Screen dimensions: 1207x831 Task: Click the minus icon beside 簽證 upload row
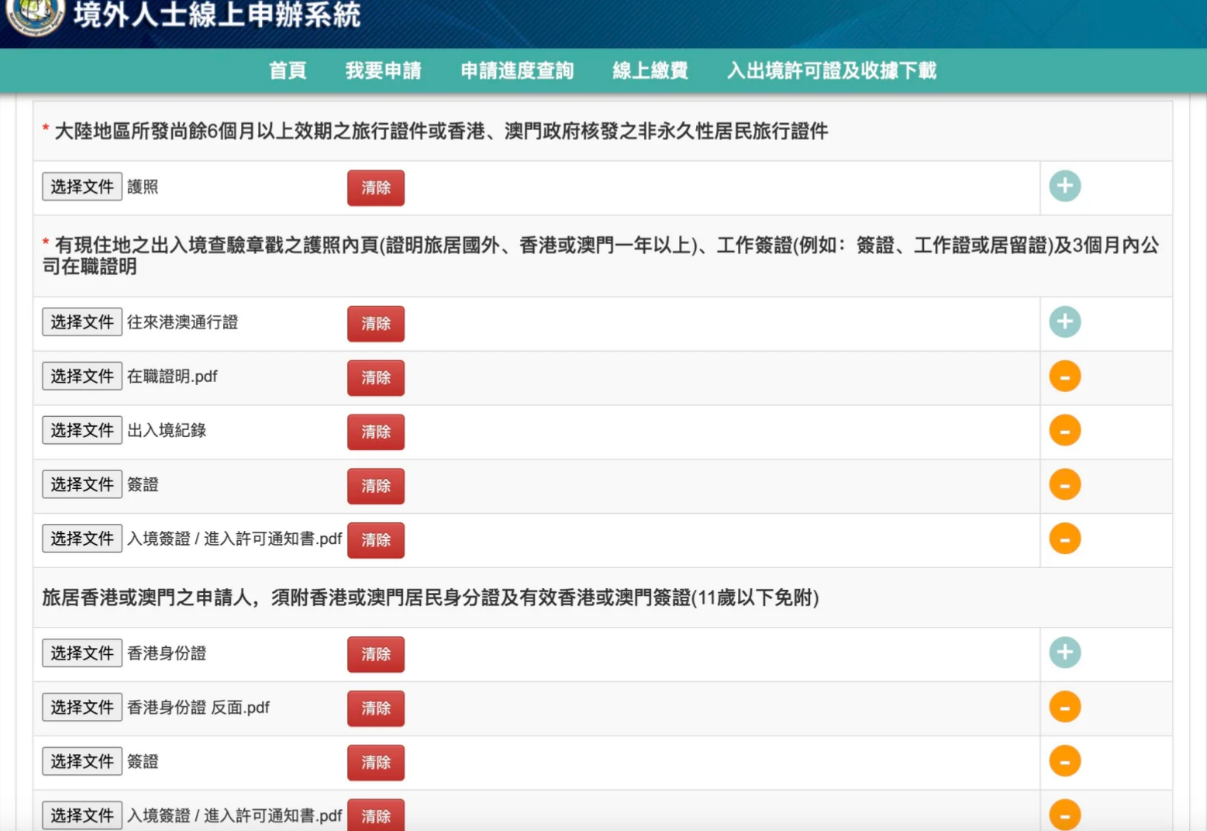point(1065,486)
